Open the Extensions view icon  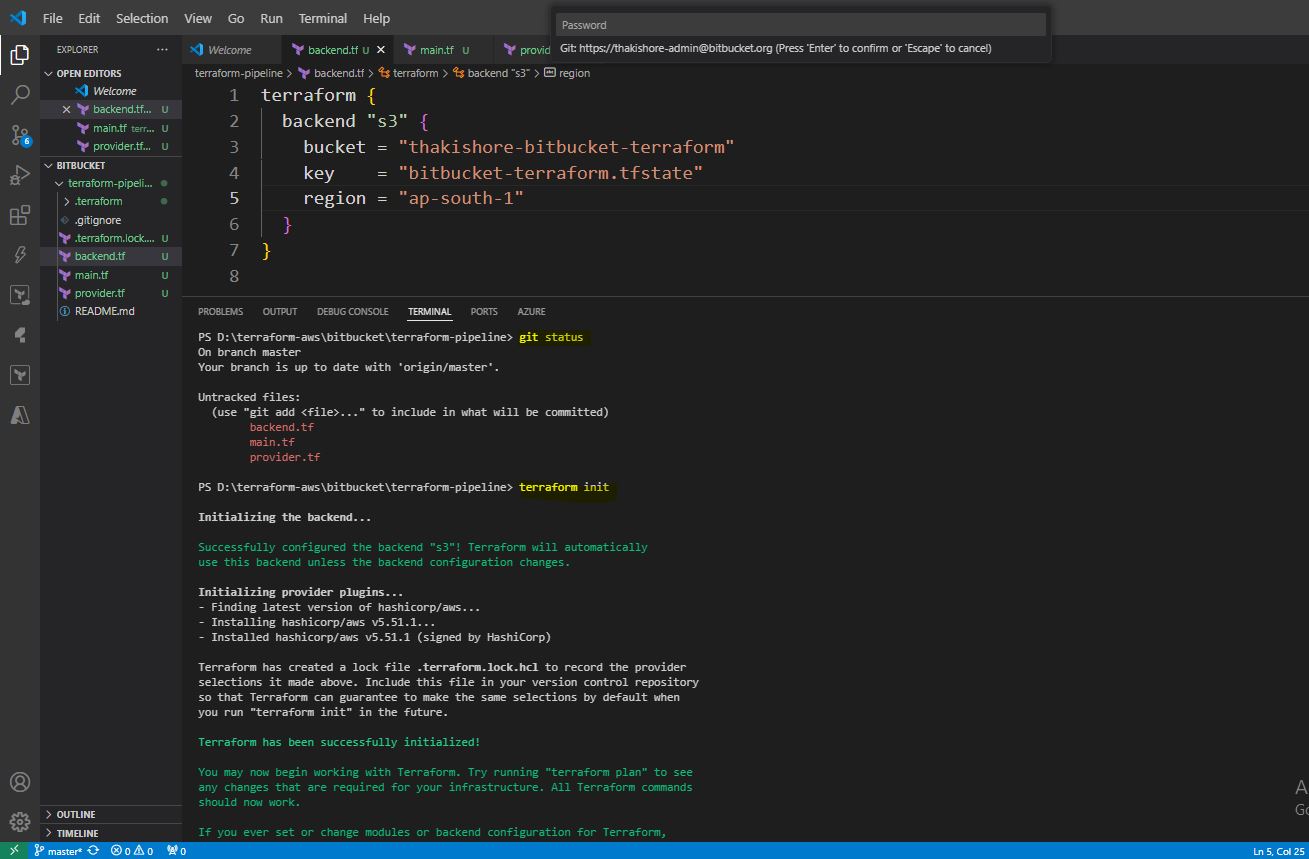coord(19,216)
